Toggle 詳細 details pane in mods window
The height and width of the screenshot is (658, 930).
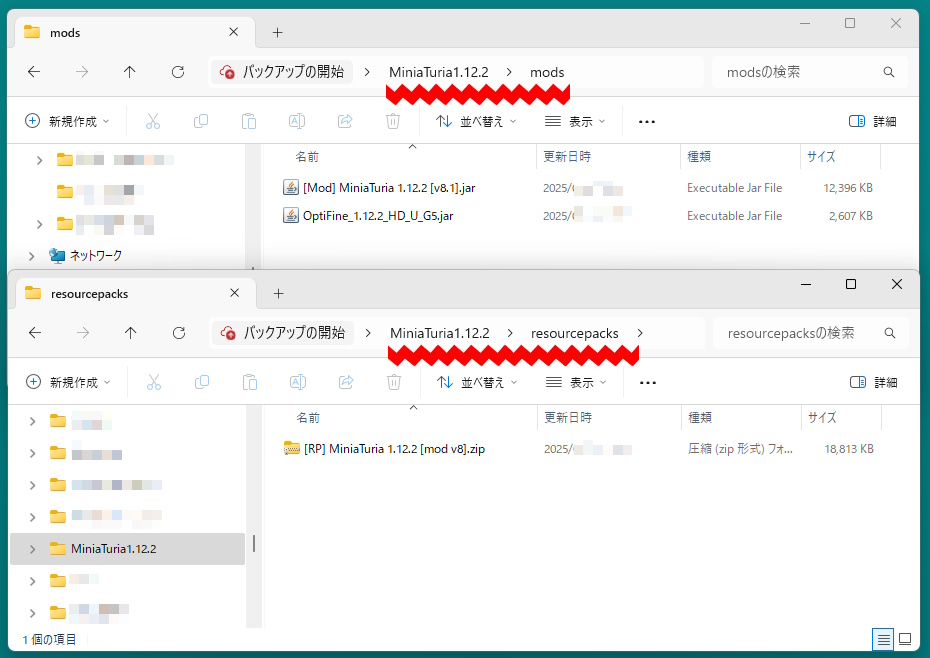click(872, 121)
